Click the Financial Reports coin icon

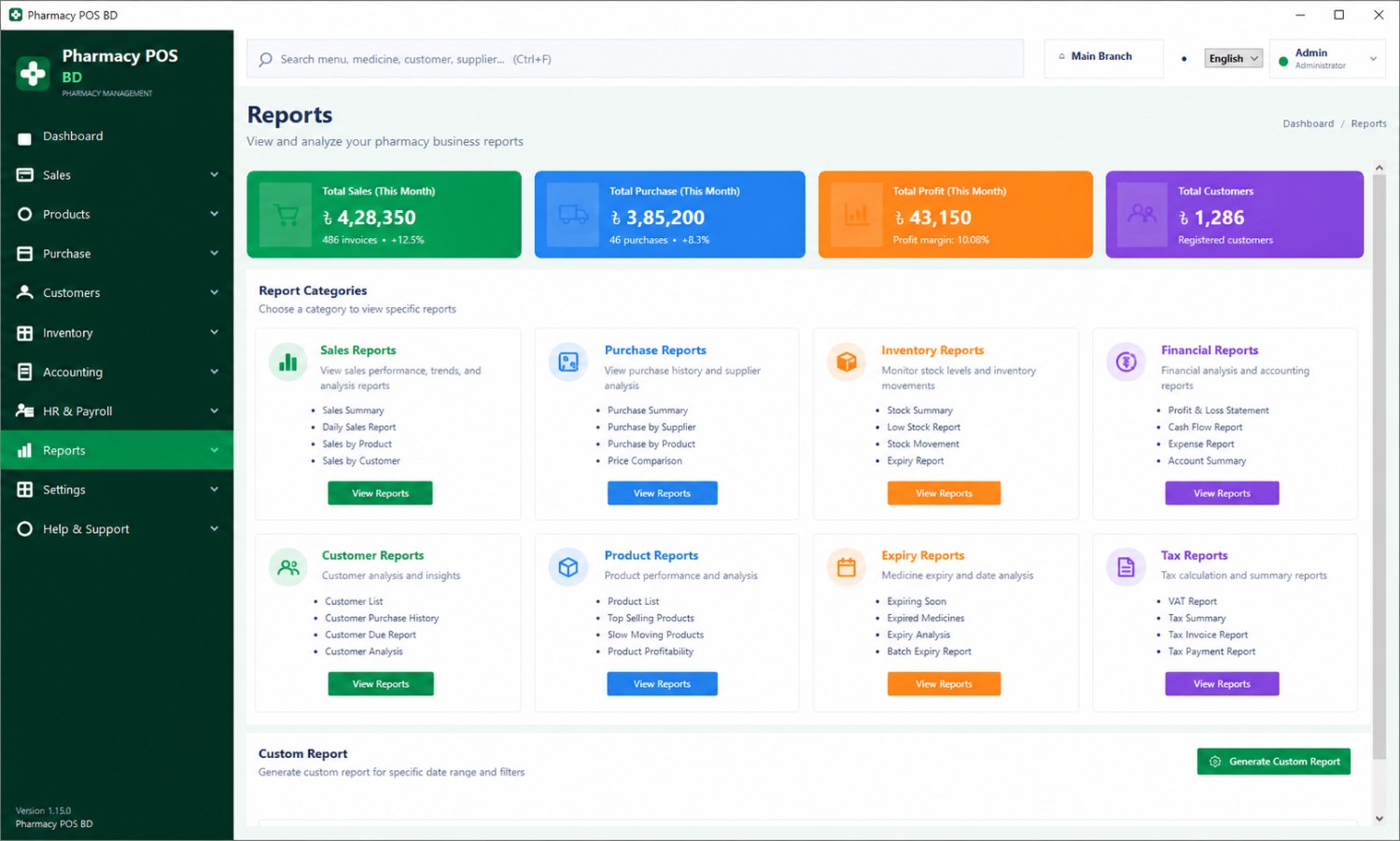pyautogui.click(x=1126, y=362)
